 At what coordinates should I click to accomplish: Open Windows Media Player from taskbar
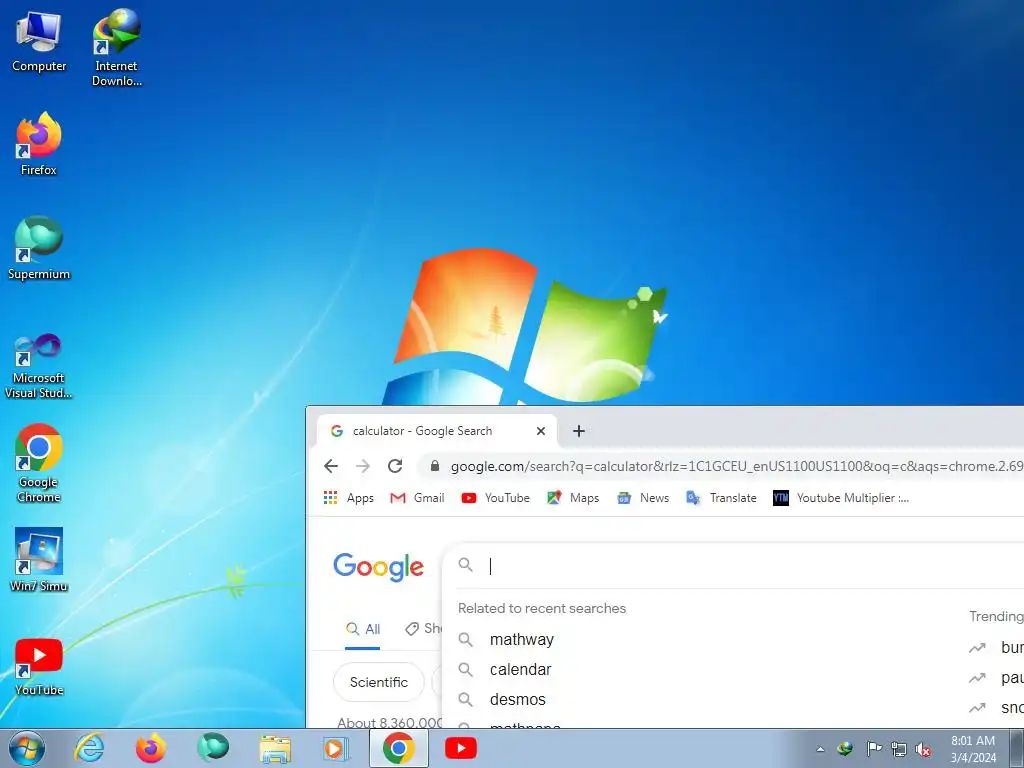click(x=337, y=748)
